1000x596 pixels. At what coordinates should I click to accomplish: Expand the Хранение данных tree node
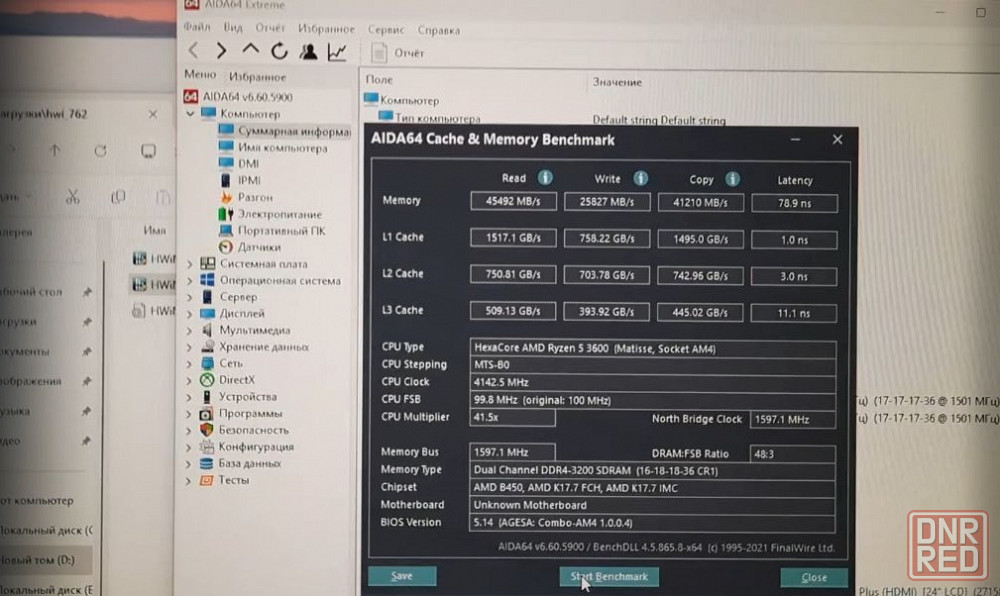click(189, 347)
